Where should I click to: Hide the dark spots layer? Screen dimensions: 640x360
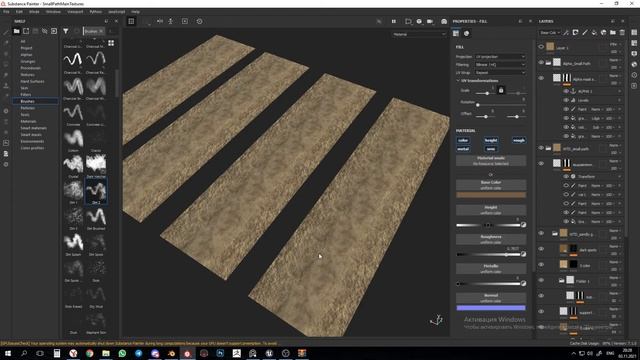pyautogui.click(x=541, y=249)
